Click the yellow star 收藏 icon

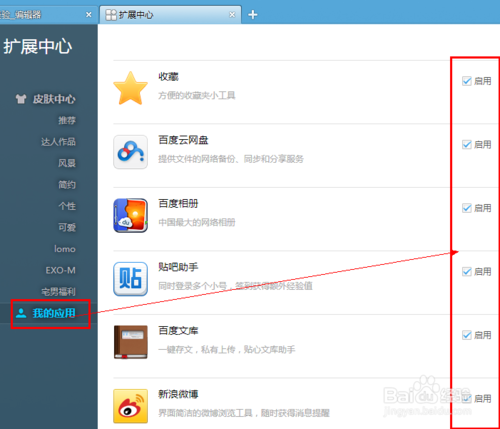[x=130, y=88]
